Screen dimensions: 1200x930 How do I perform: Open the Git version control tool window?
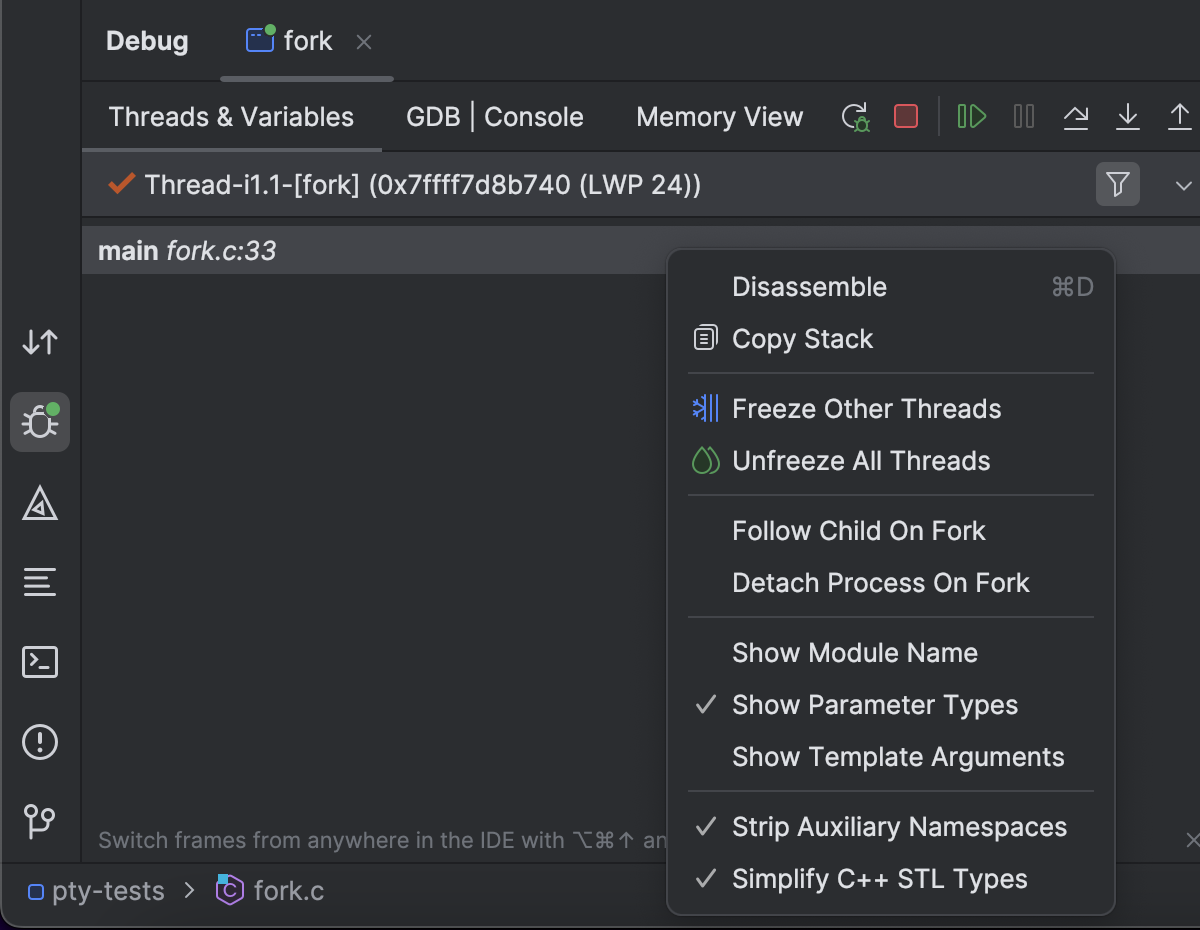(40, 822)
